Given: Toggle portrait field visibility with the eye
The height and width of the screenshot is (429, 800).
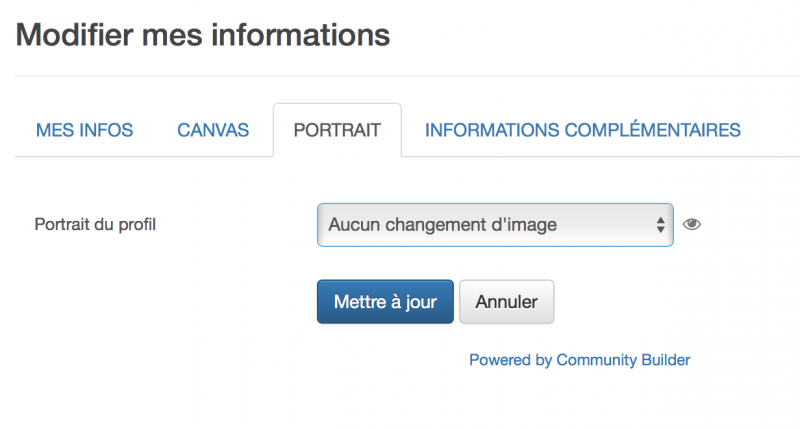Looking at the screenshot, I should (x=691, y=225).
